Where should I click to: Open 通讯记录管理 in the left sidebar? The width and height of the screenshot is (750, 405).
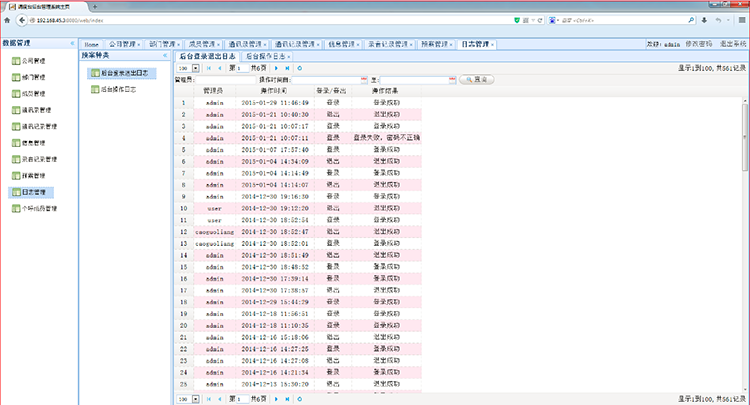tap(34, 126)
